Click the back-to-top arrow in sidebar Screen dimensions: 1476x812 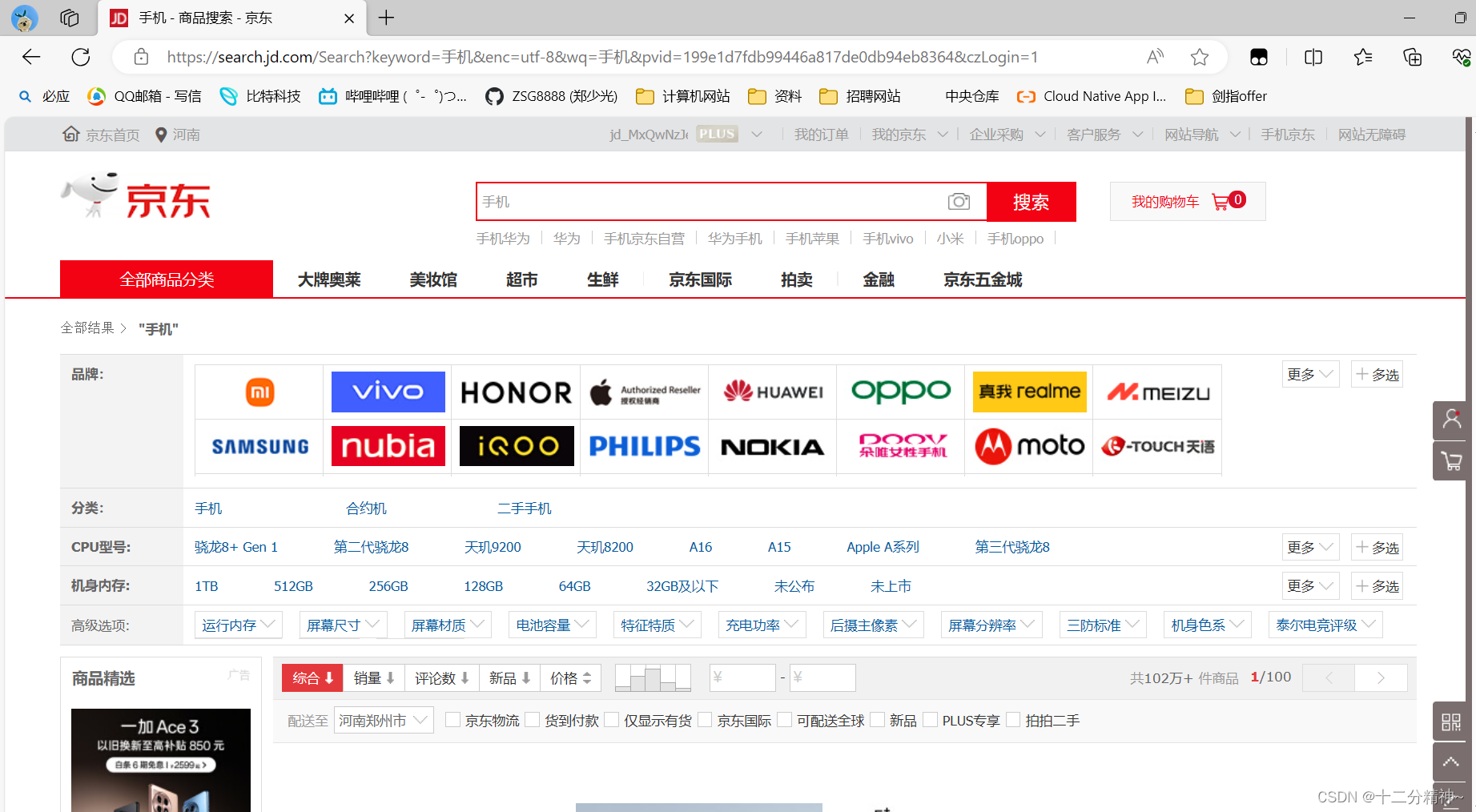(1451, 762)
